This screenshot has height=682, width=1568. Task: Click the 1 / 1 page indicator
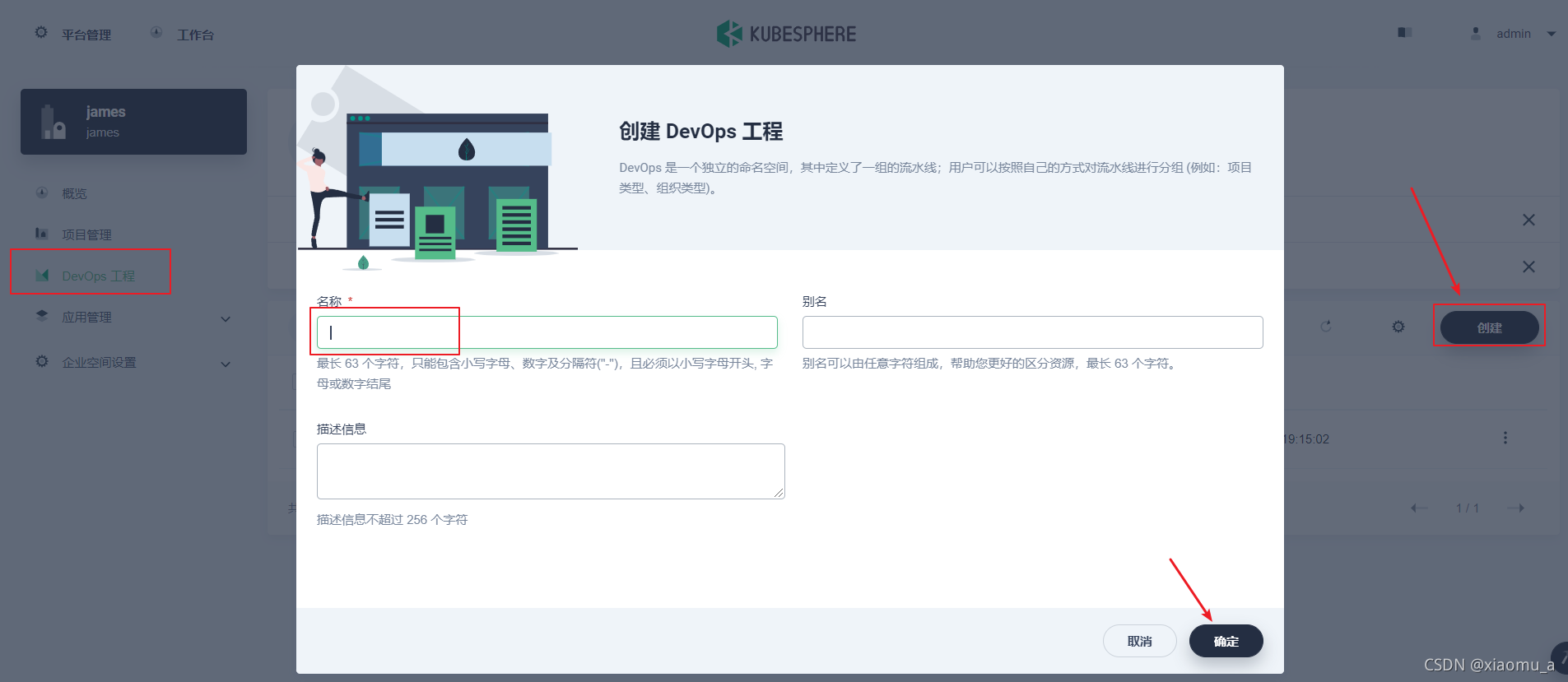click(x=1468, y=508)
